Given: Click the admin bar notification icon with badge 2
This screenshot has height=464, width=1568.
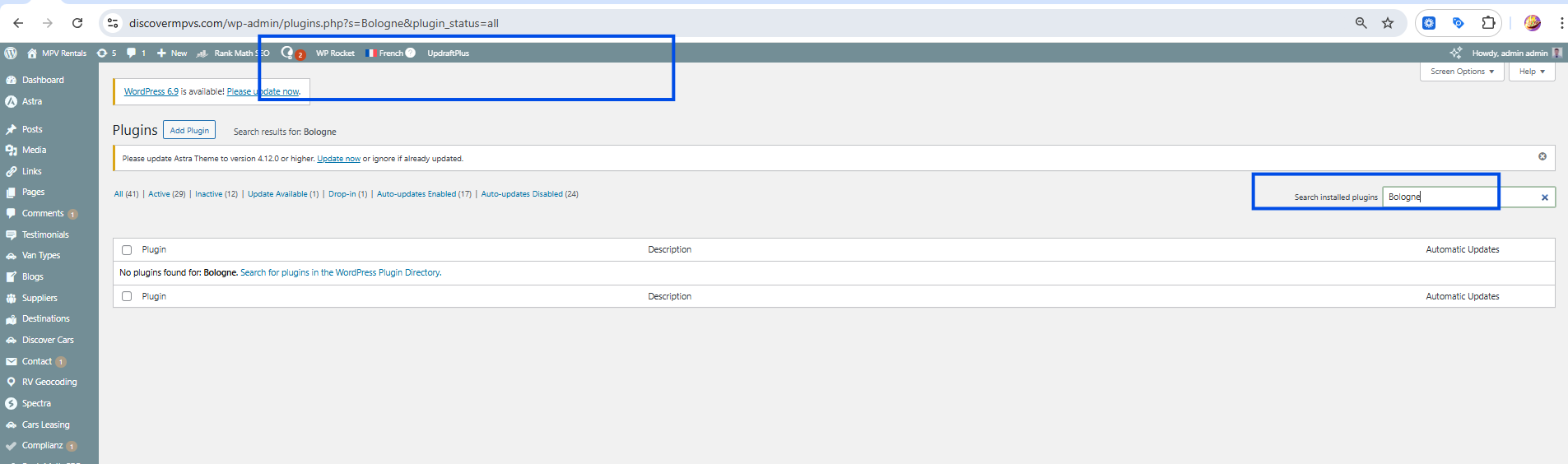Looking at the screenshot, I should [x=292, y=53].
